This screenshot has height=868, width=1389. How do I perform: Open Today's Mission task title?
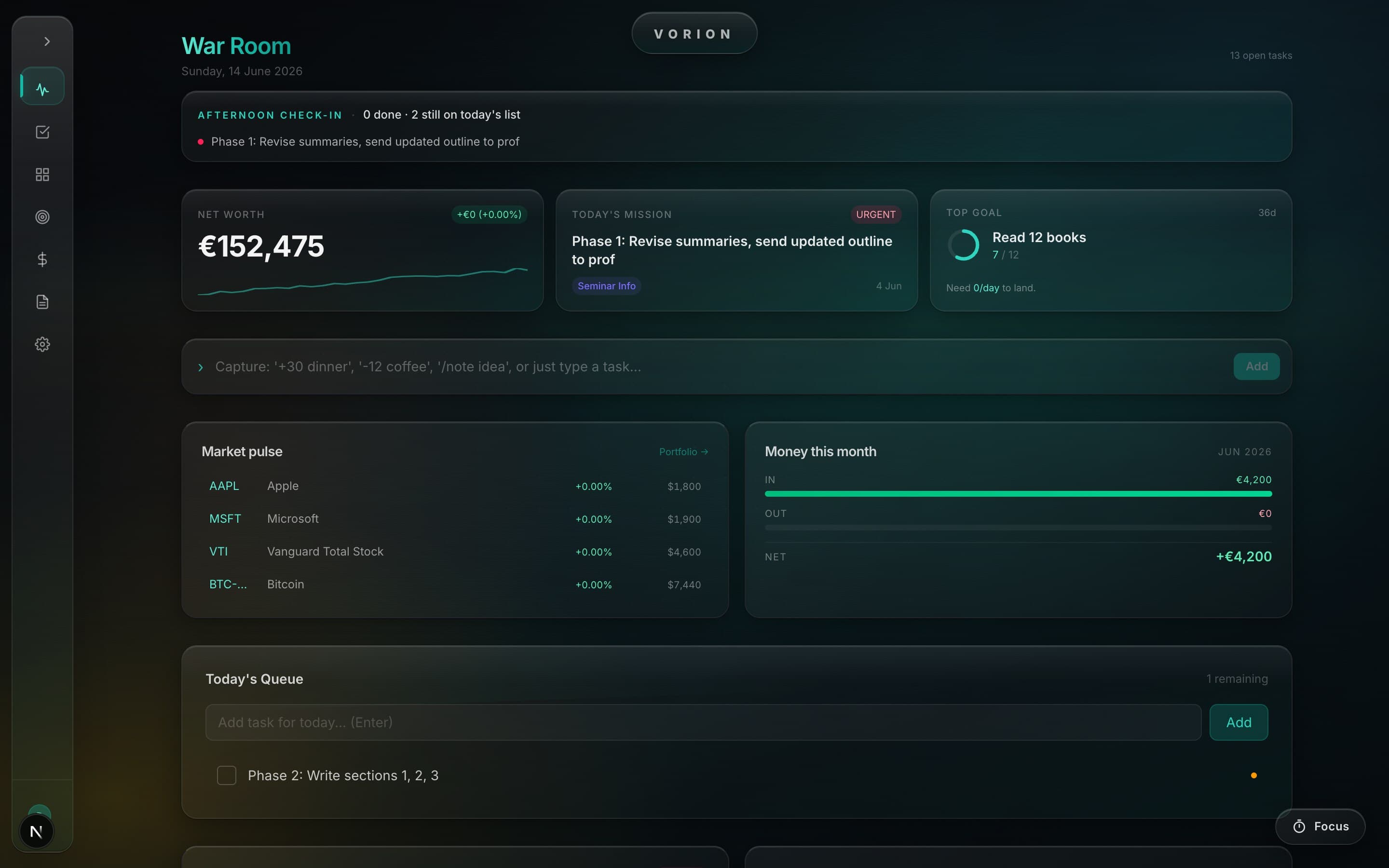tap(732, 250)
